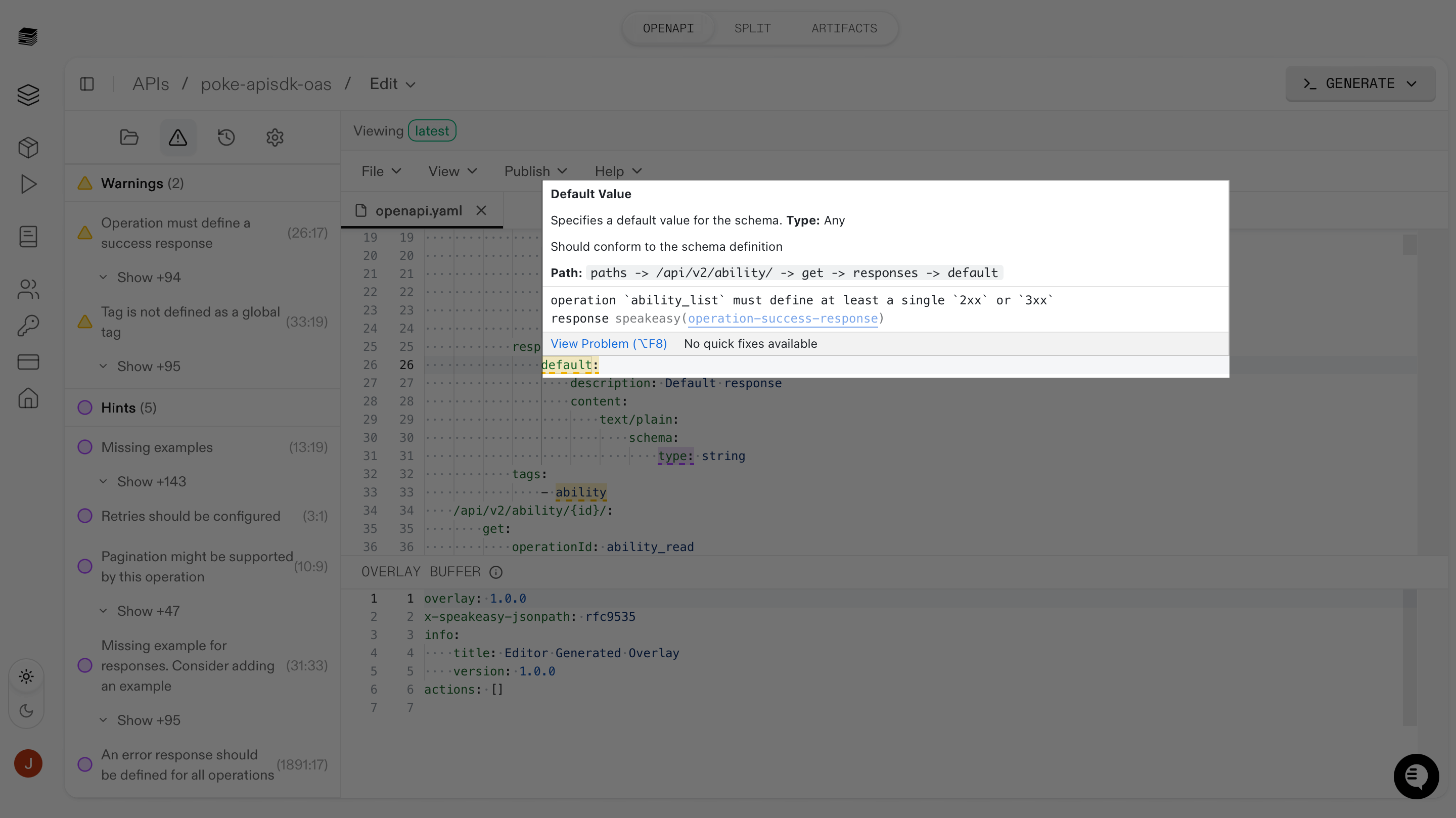Click the overlay buffer info icon
The image size is (1456, 818).
pos(495,572)
